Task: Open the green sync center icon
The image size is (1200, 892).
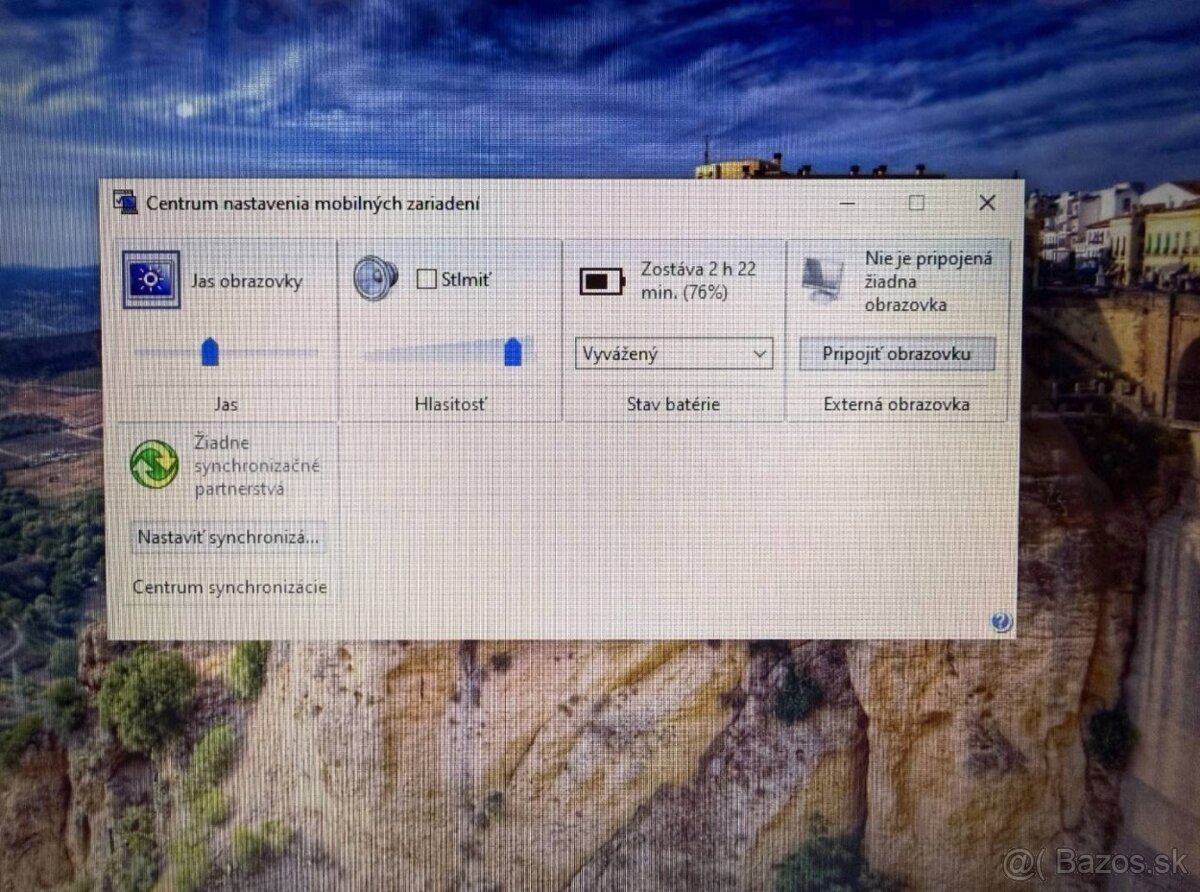Action: pos(154,464)
